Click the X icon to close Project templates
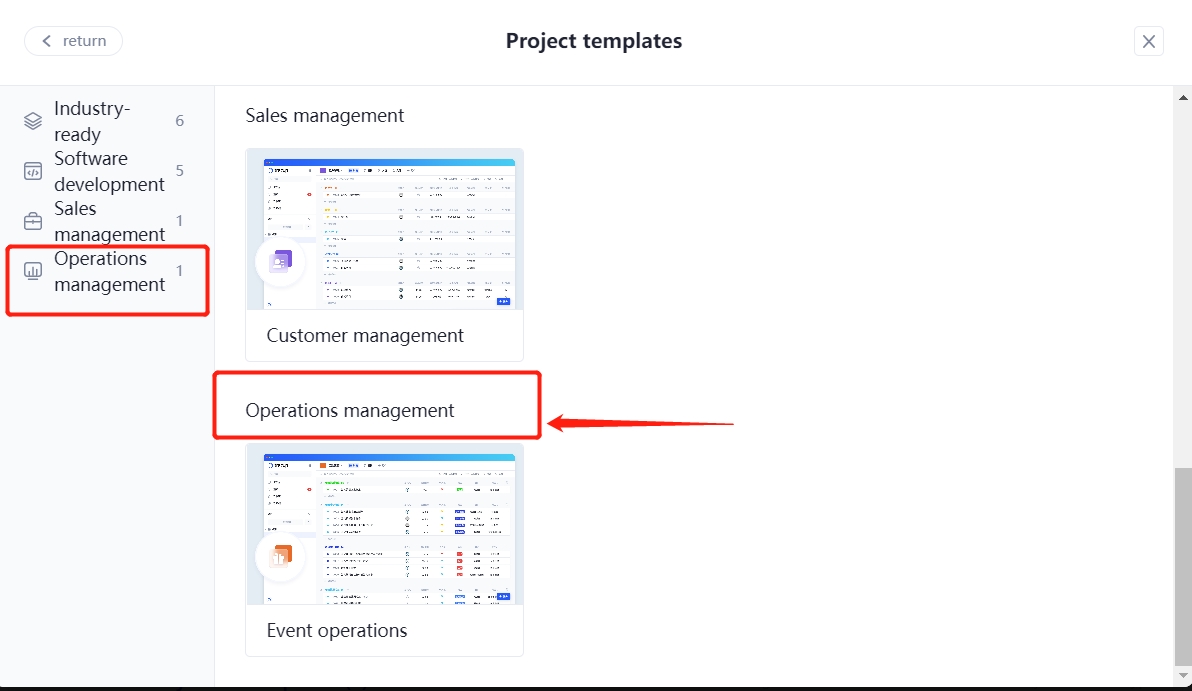The image size is (1192, 691). click(x=1148, y=41)
